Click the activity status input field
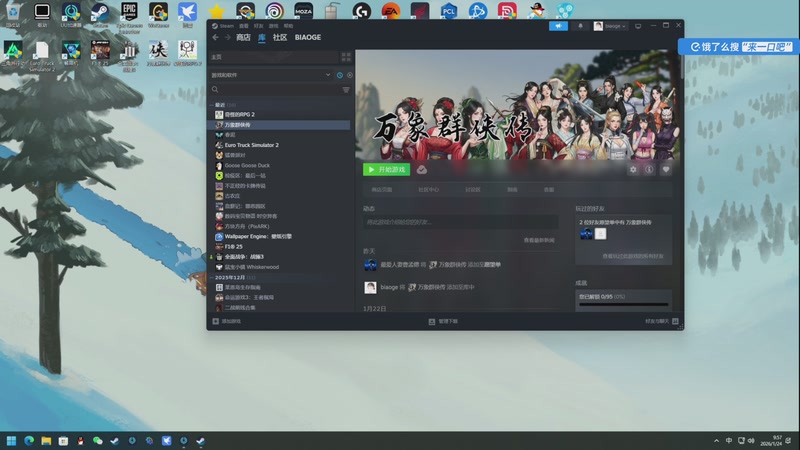Image resolution: width=800 pixels, height=450 pixels. [460, 222]
